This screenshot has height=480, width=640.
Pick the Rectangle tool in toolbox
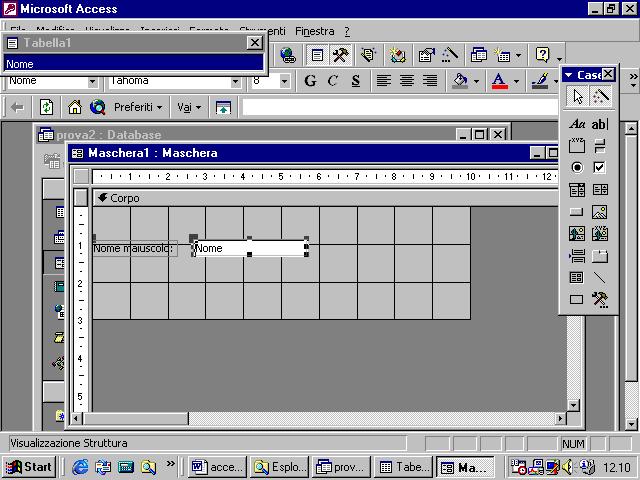(577, 300)
